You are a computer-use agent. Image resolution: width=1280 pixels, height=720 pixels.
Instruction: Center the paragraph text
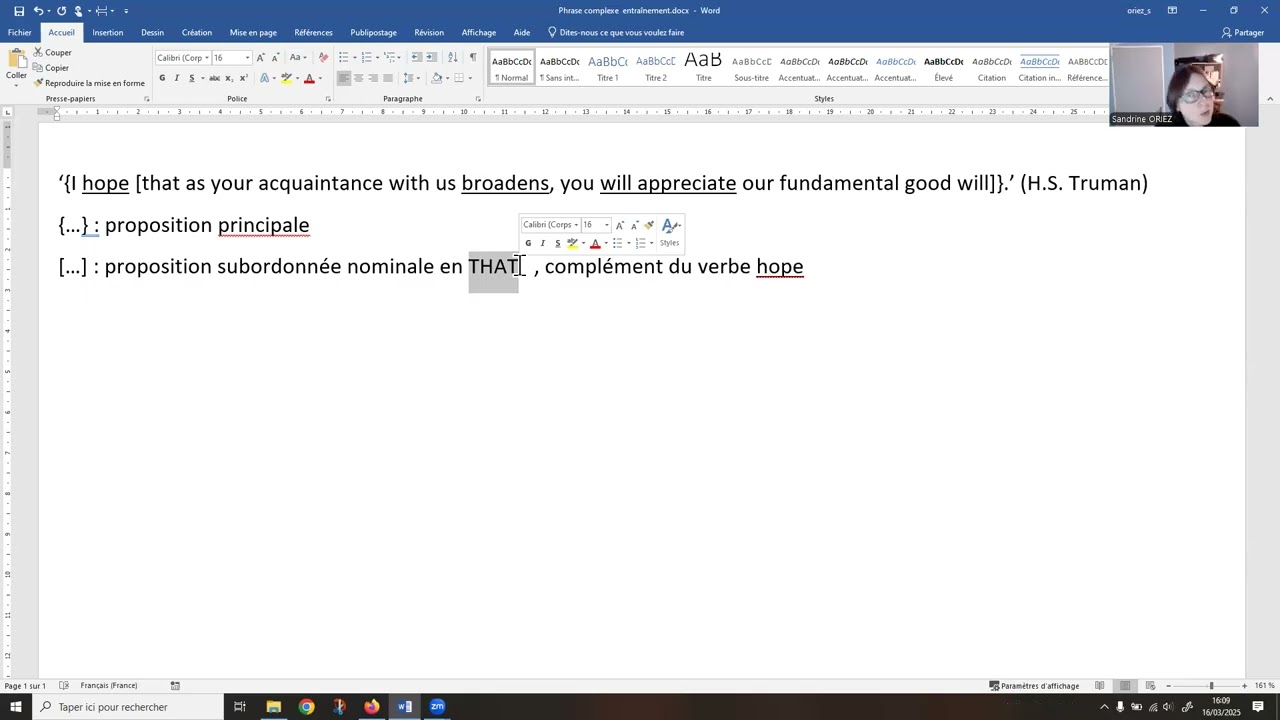[358, 78]
